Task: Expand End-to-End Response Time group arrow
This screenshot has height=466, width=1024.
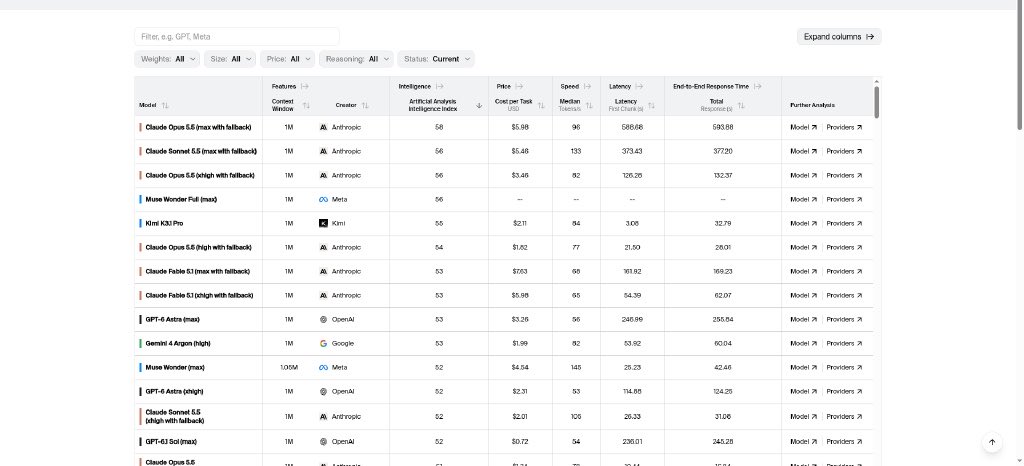Action: coord(758,86)
